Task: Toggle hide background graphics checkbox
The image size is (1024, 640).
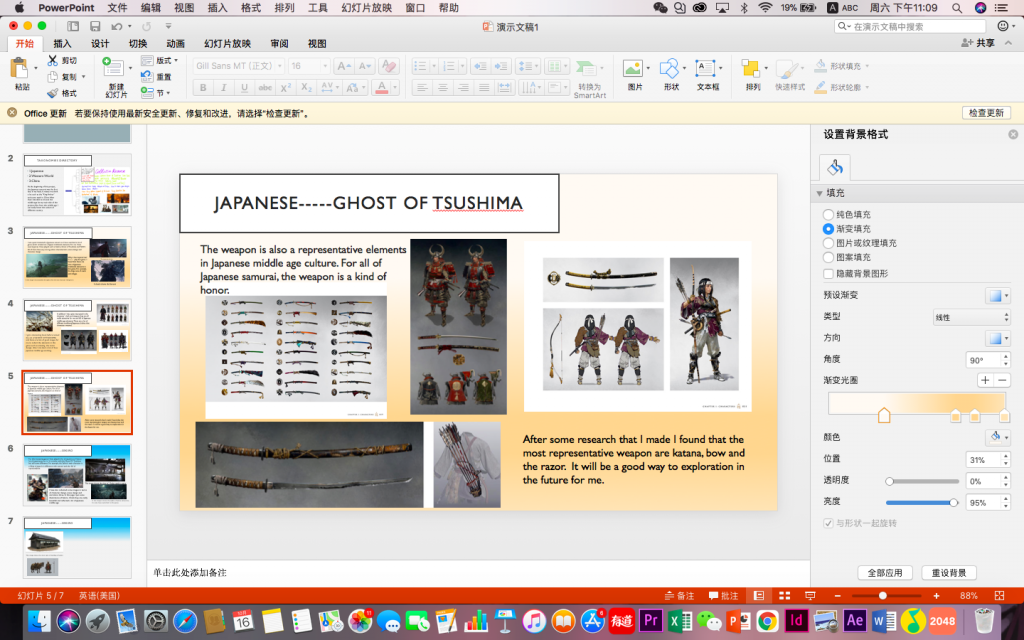Action: [828, 274]
